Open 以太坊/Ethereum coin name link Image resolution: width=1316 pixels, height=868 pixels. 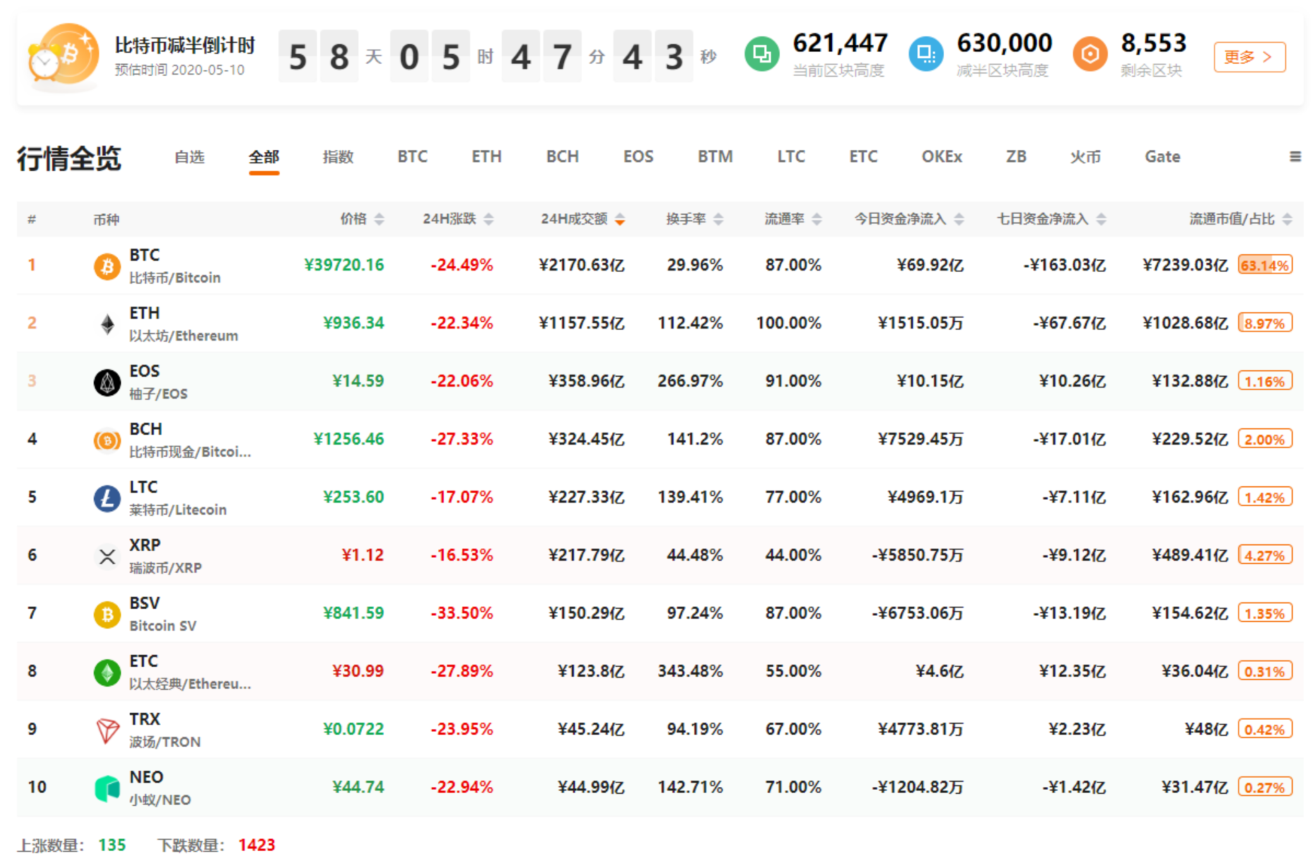click(184, 336)
